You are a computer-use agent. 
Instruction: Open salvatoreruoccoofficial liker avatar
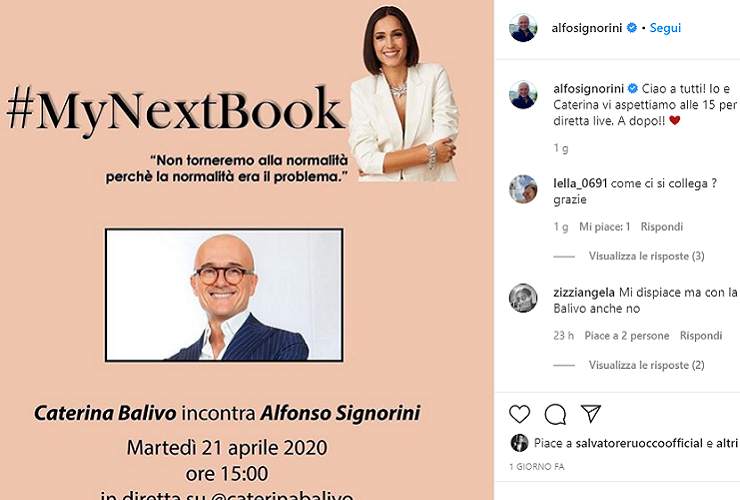pos(519,443)
